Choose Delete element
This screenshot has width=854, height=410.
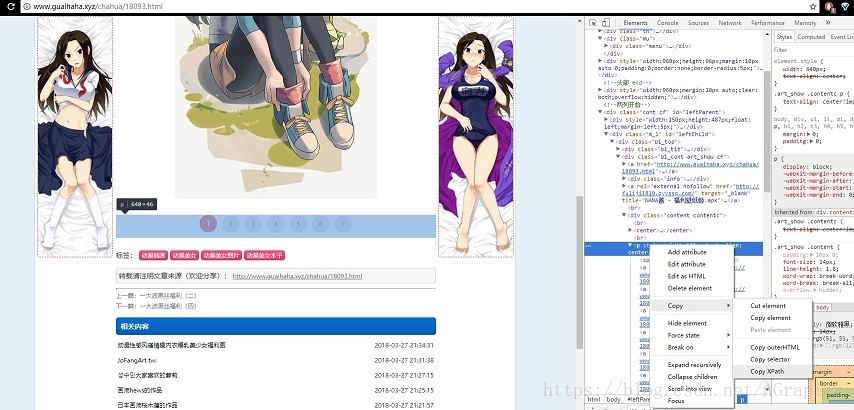point(690,288)
